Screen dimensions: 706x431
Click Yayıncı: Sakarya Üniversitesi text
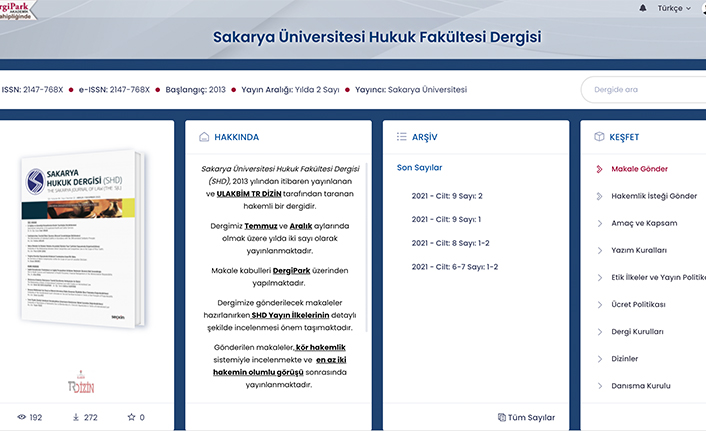click(411, 90)
